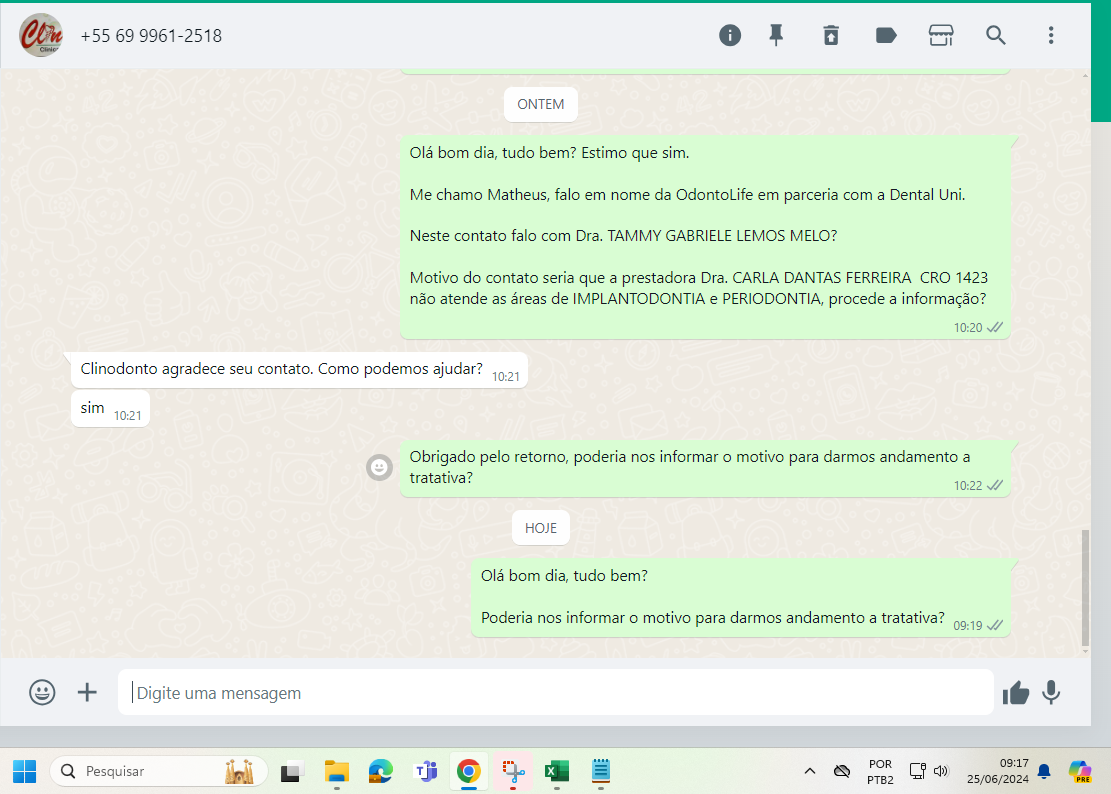Open the Windows Start menu

pyautogui.click(x=24, y=771)
